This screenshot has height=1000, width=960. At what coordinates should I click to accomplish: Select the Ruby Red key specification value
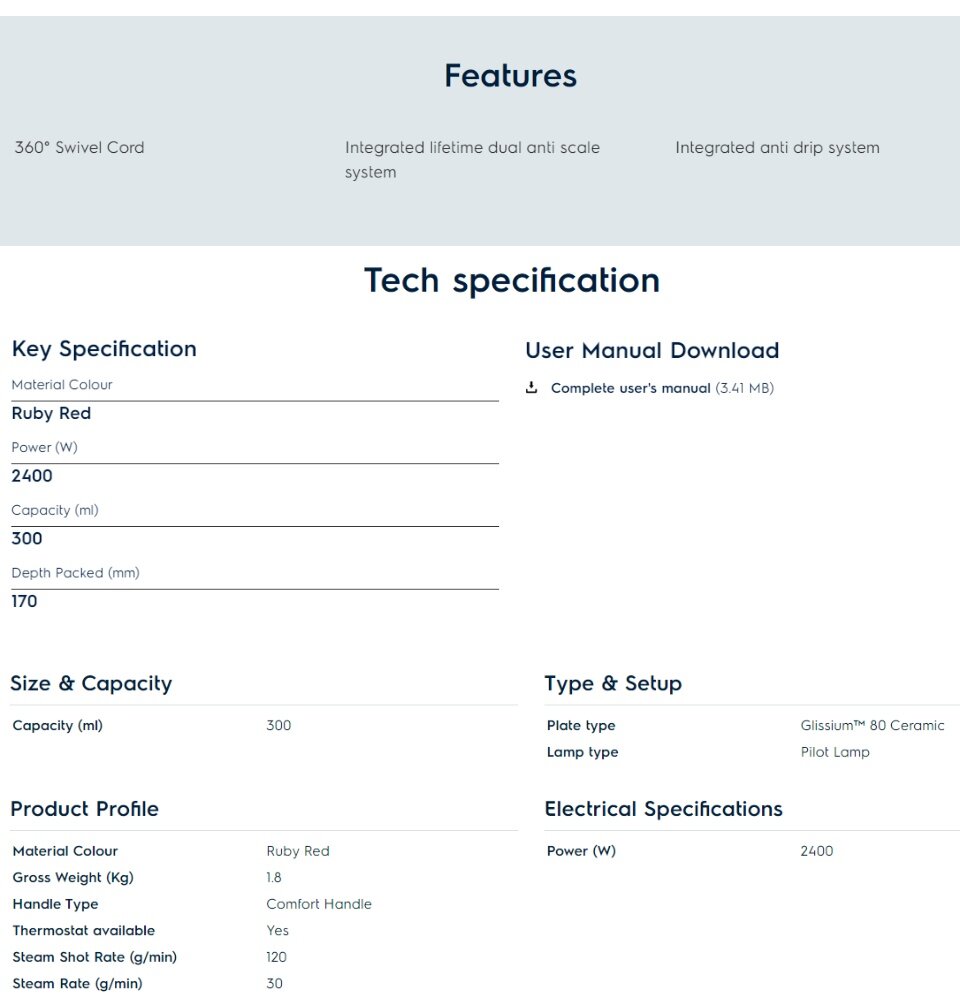point(51,413)
